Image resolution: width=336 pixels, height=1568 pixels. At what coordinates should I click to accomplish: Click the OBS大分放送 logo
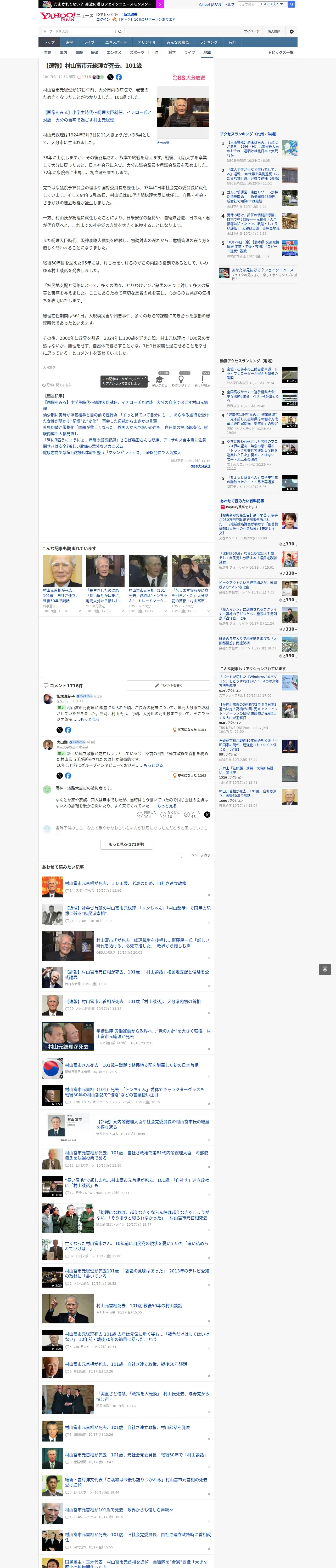tap(188, 78)
